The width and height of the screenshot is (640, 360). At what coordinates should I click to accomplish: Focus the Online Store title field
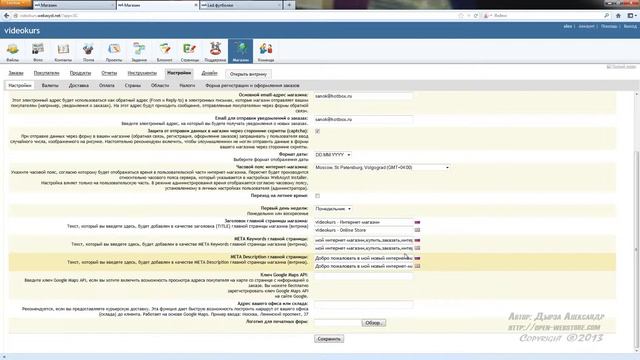pyautogui.click(x=363, y=230)
